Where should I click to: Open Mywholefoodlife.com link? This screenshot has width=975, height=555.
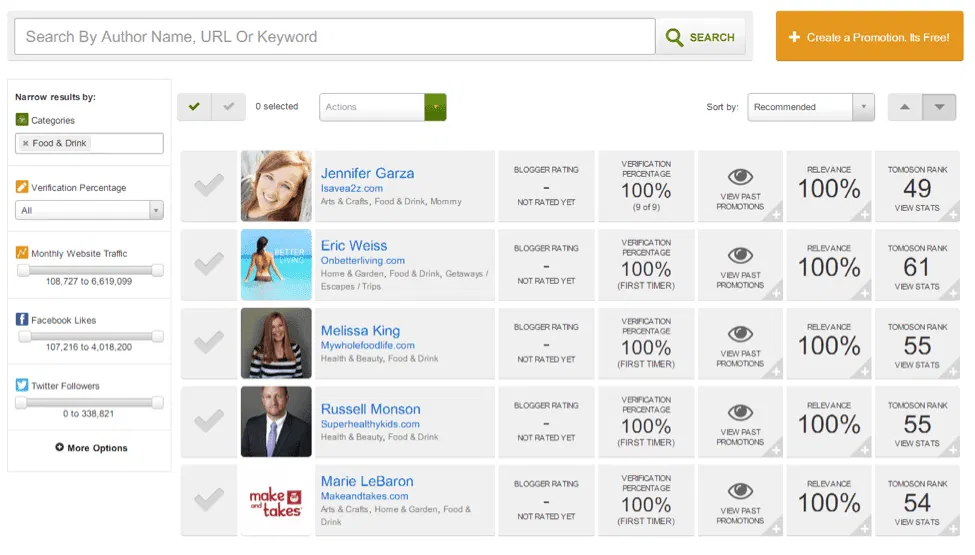[368, 345]
